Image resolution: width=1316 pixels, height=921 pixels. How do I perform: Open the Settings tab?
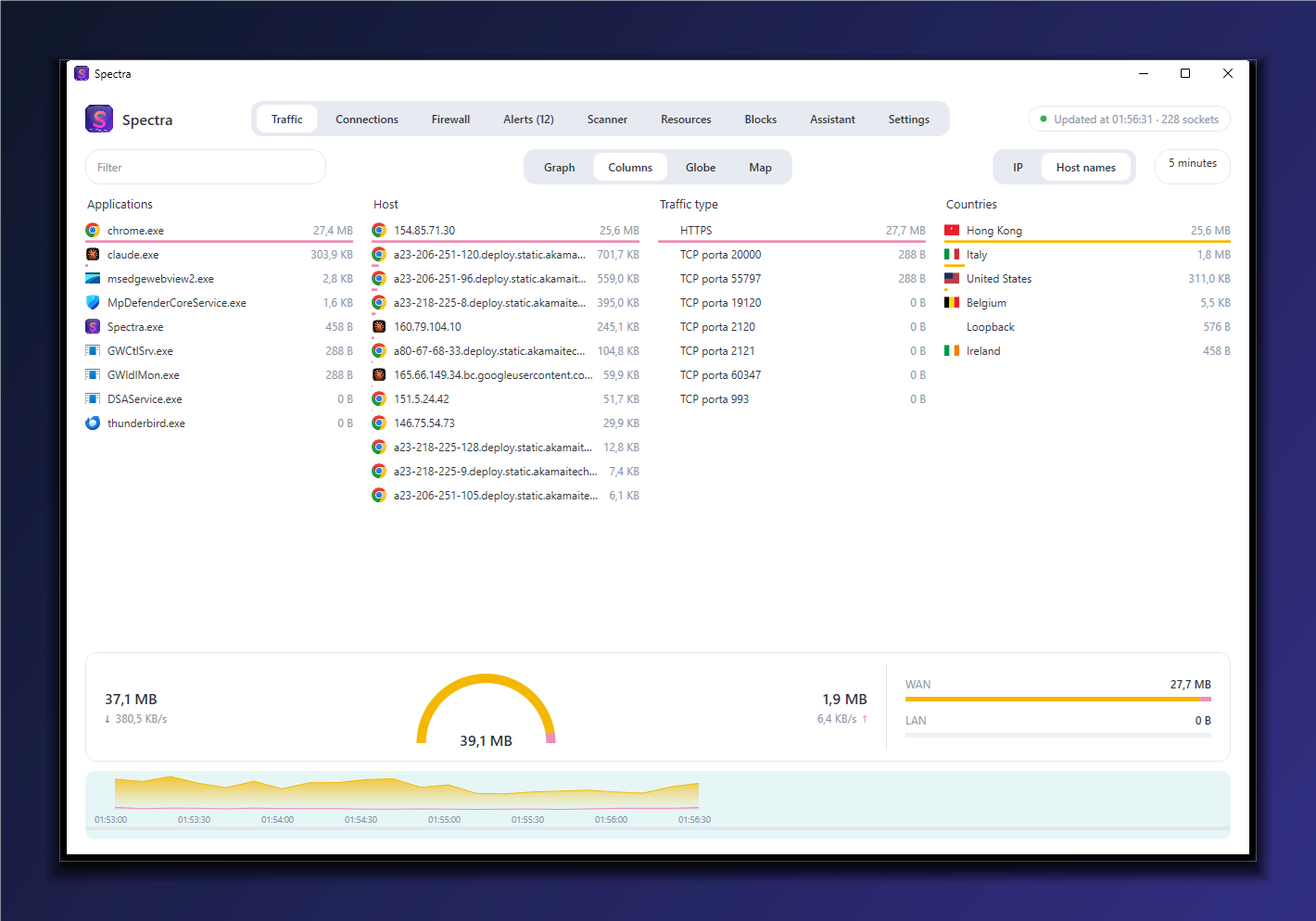tap(908, 120)
